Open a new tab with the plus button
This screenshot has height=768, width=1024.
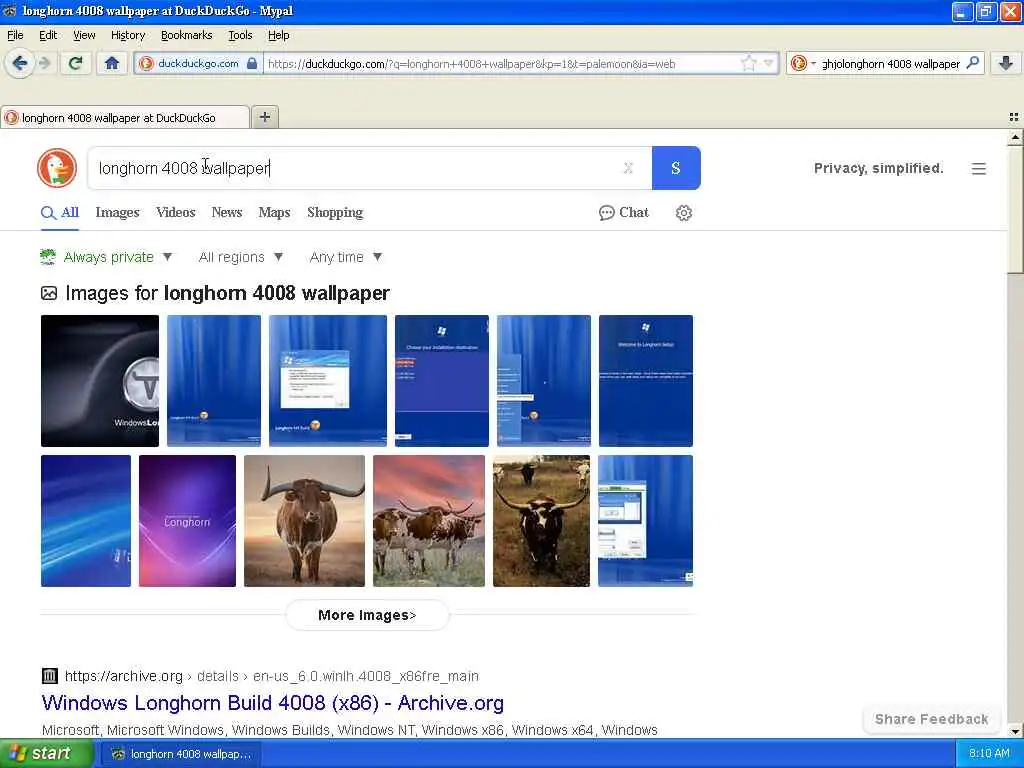tap(264, 117)
